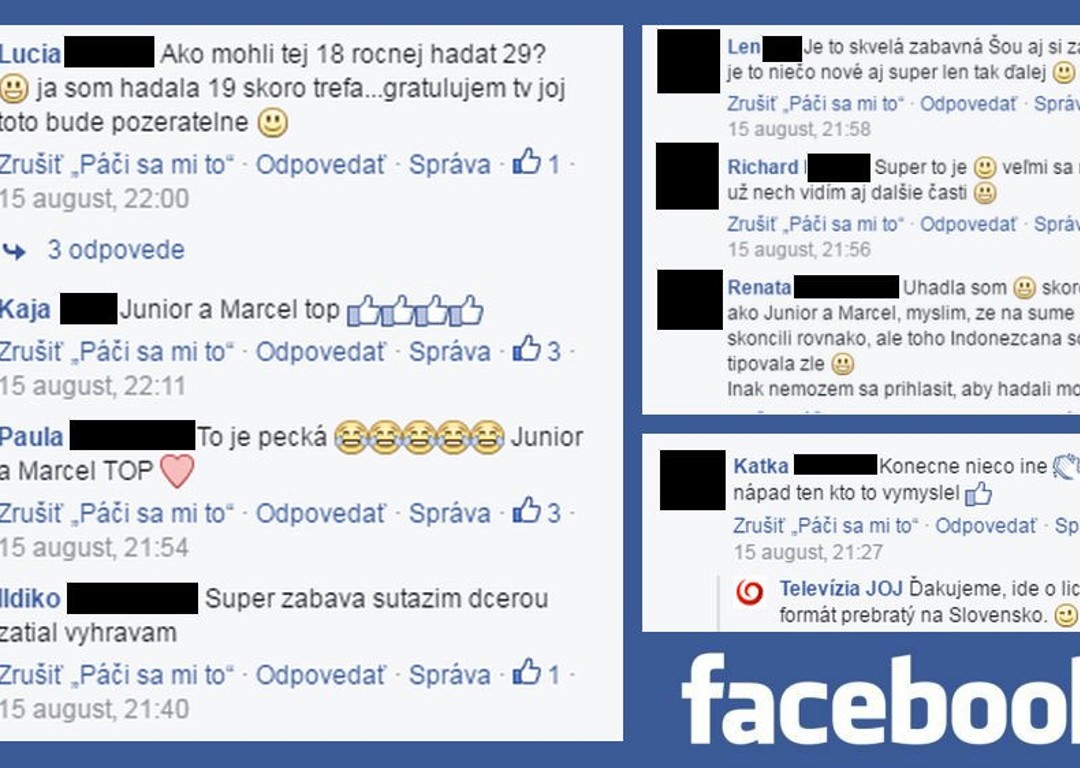
Task: Open the 15 august, 22:11 timestamp
Action: tap(93, 386)
